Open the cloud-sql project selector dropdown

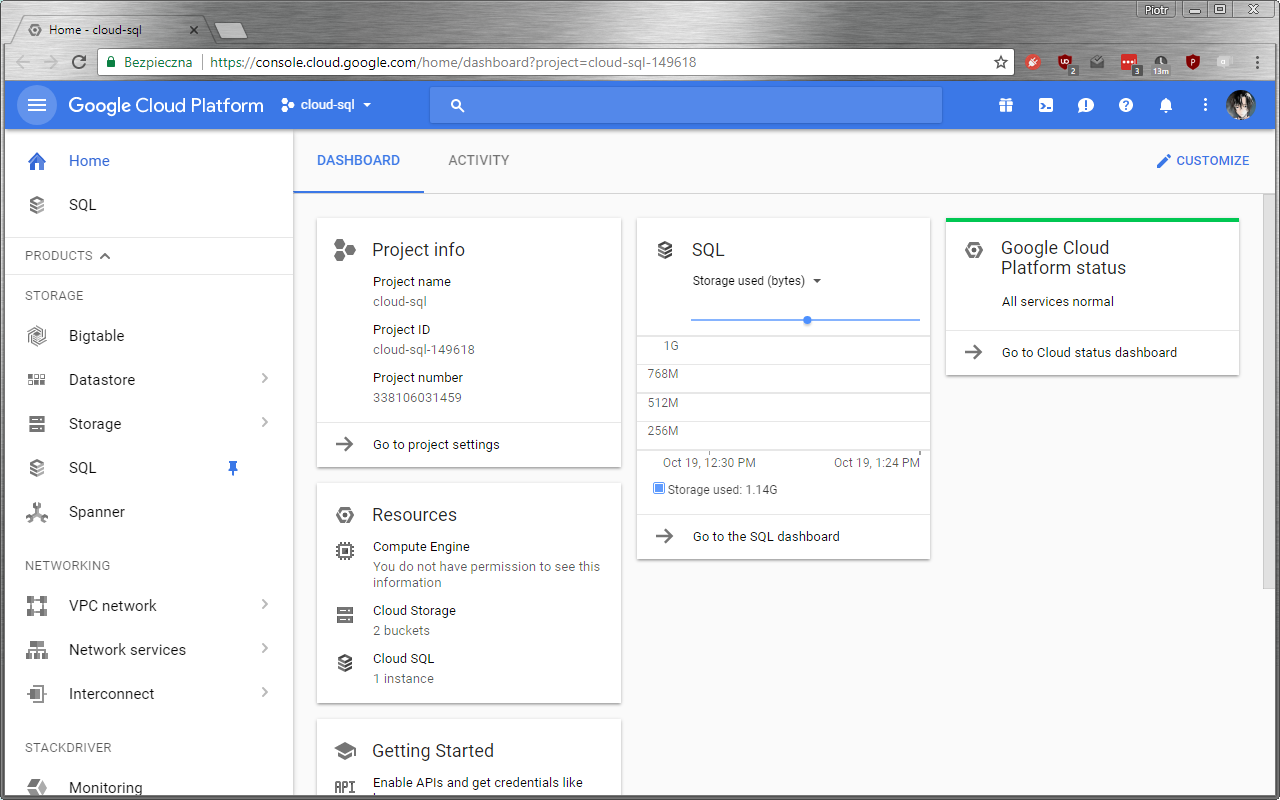click(x=327, y=105)
